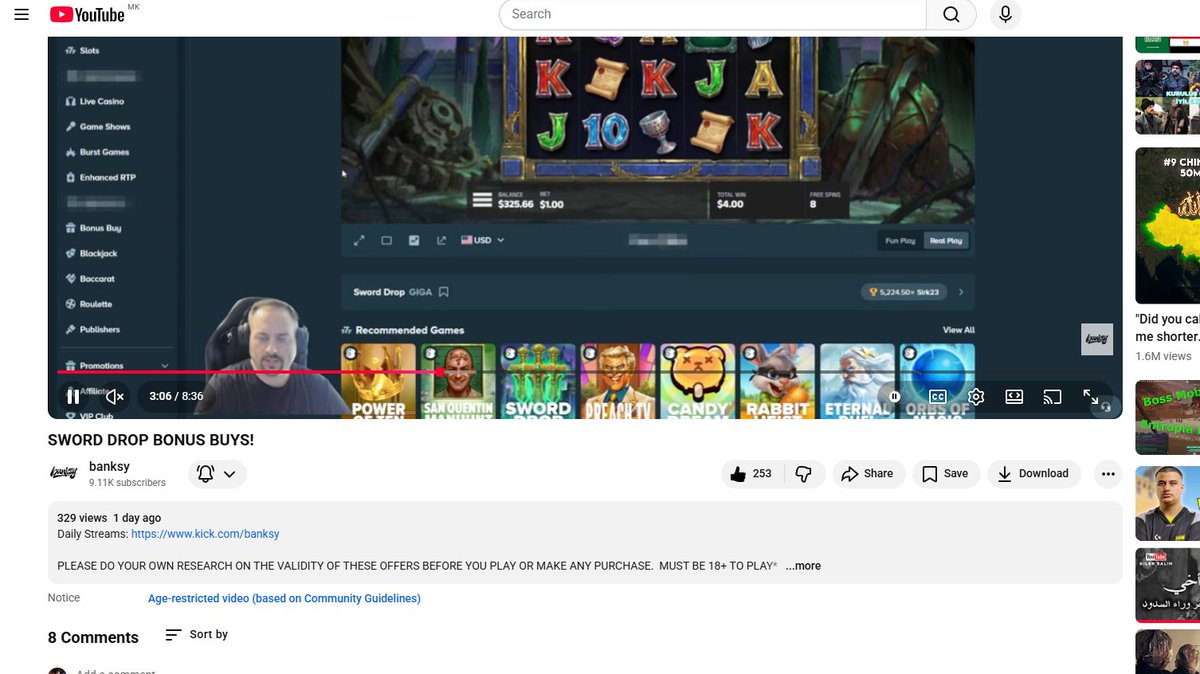1200x674 pixels.
Task: Save video to a playlist
Action: click(945, 474)
